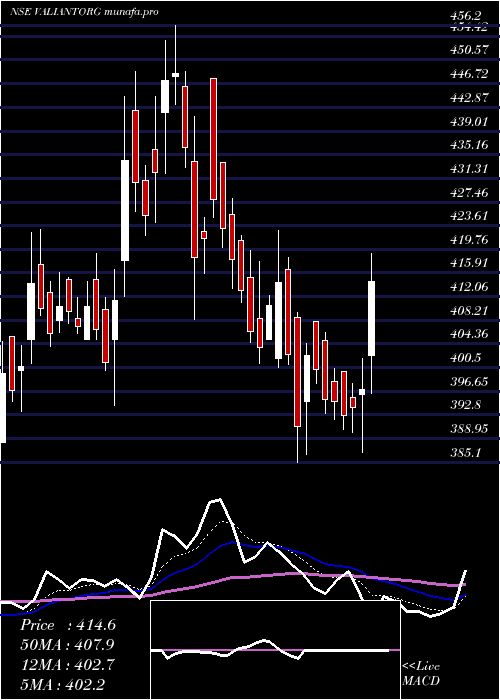Image resolution: width=500 pixels, height=700 pixels.
Task: Click the 412.06 price axis label
Action: tap(468, 287)
